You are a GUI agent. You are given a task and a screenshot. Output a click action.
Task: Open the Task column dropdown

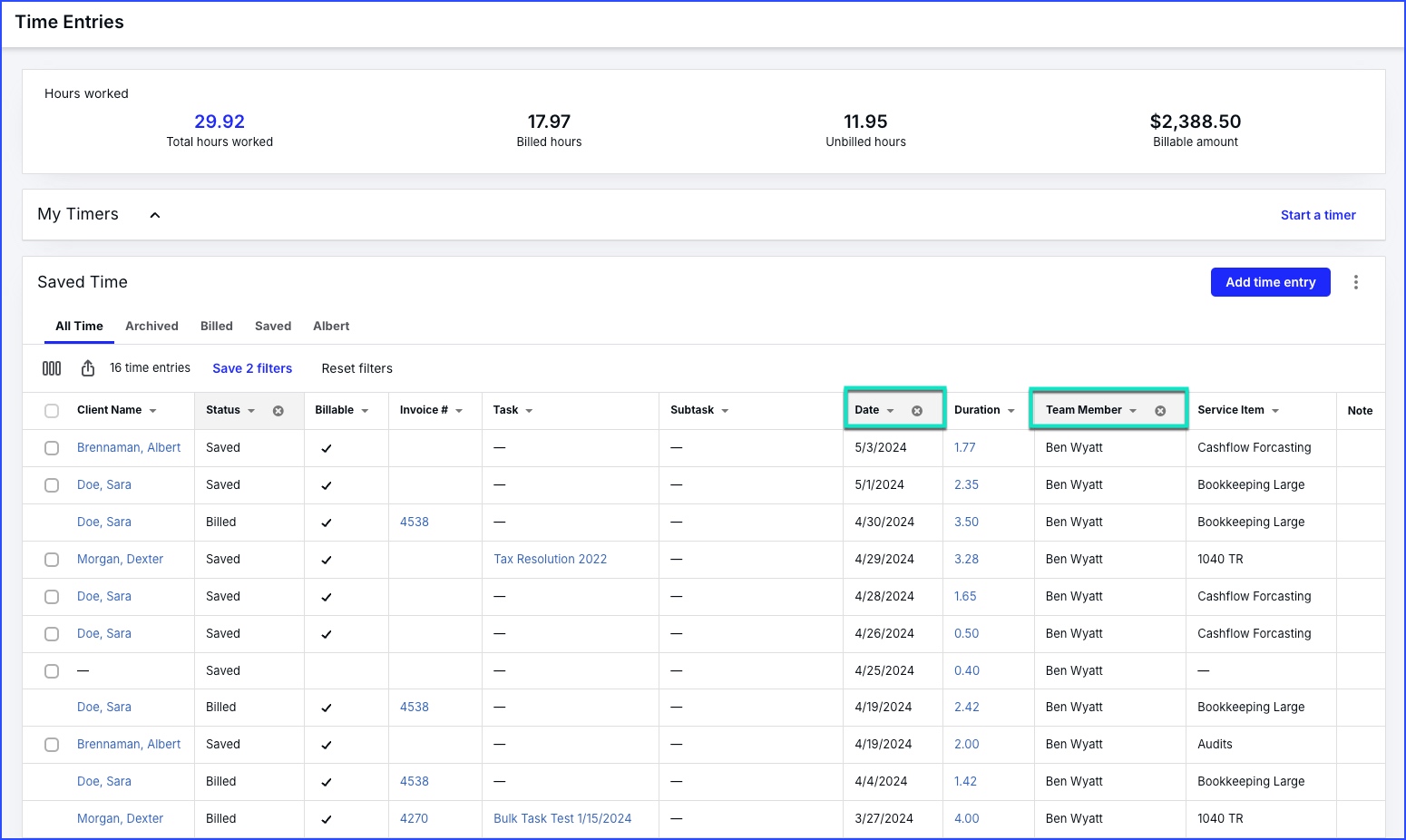click(529, 411)
